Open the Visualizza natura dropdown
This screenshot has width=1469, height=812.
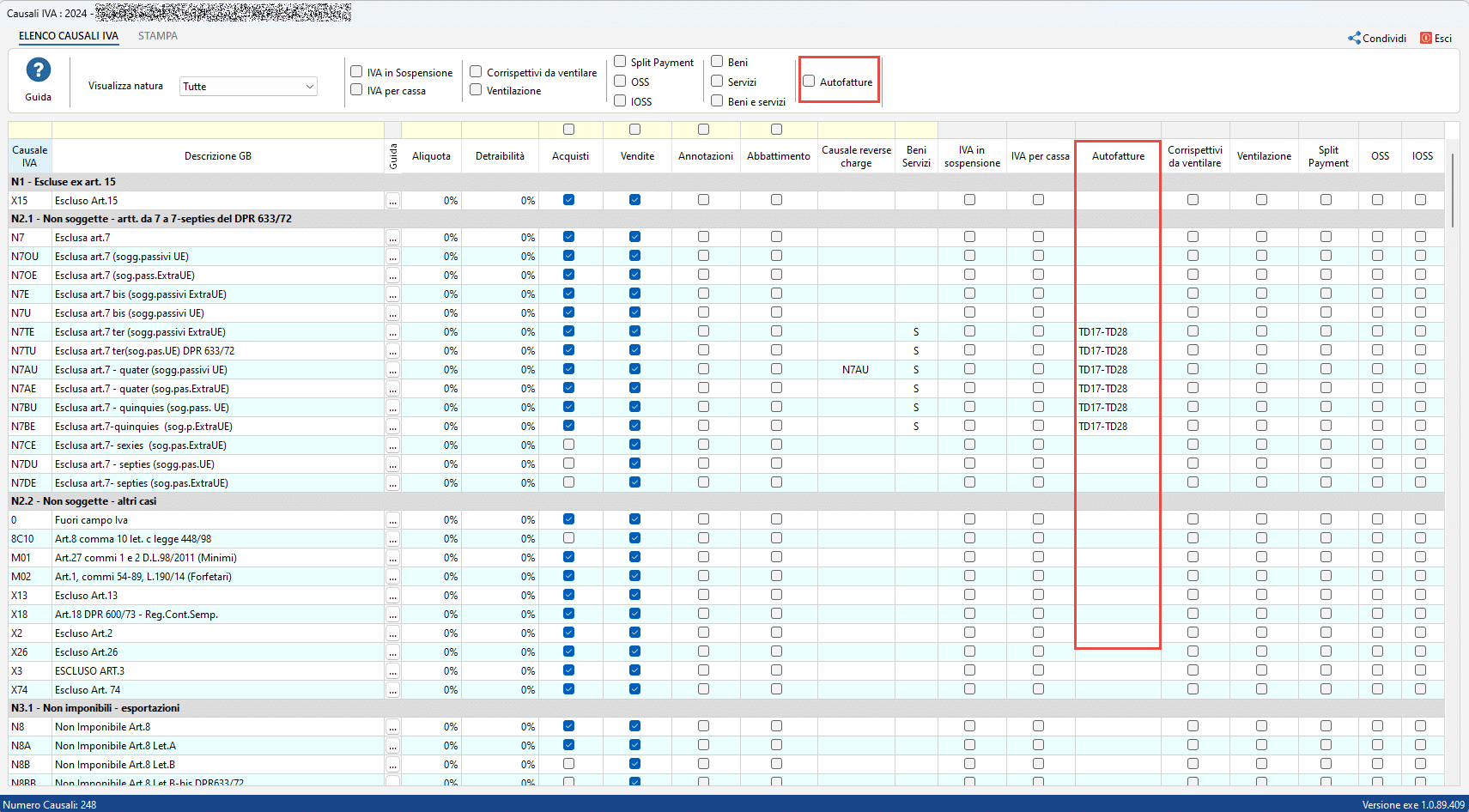248,87
